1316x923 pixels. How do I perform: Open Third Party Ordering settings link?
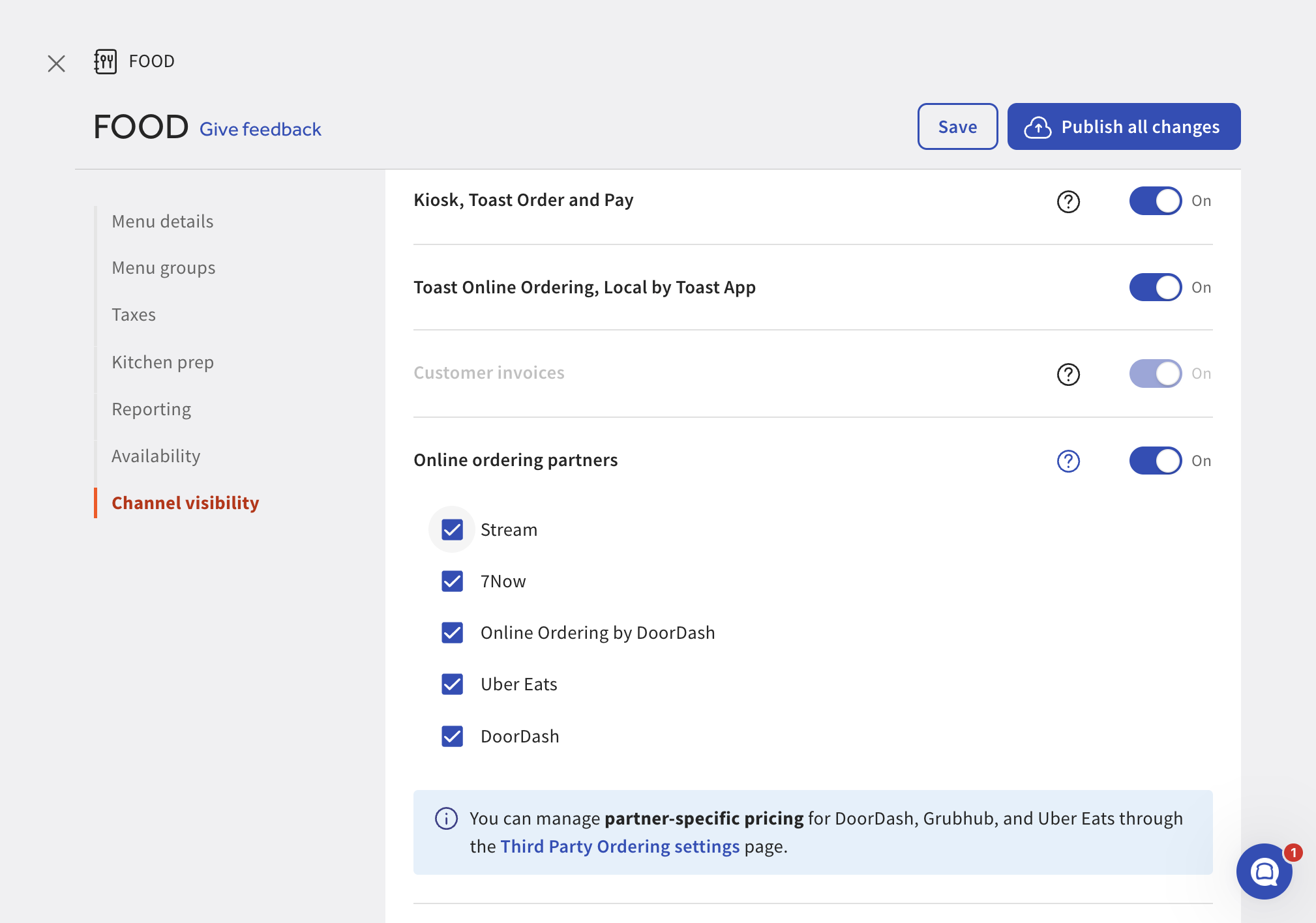620,847
